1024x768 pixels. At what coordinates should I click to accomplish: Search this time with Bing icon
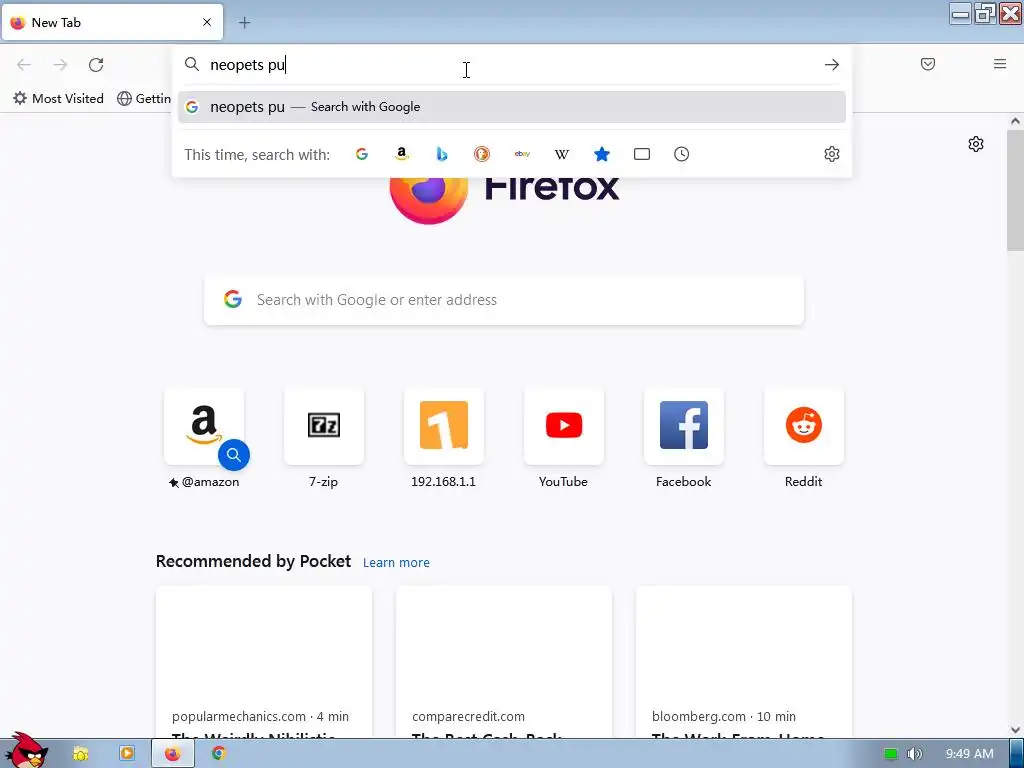441,154
